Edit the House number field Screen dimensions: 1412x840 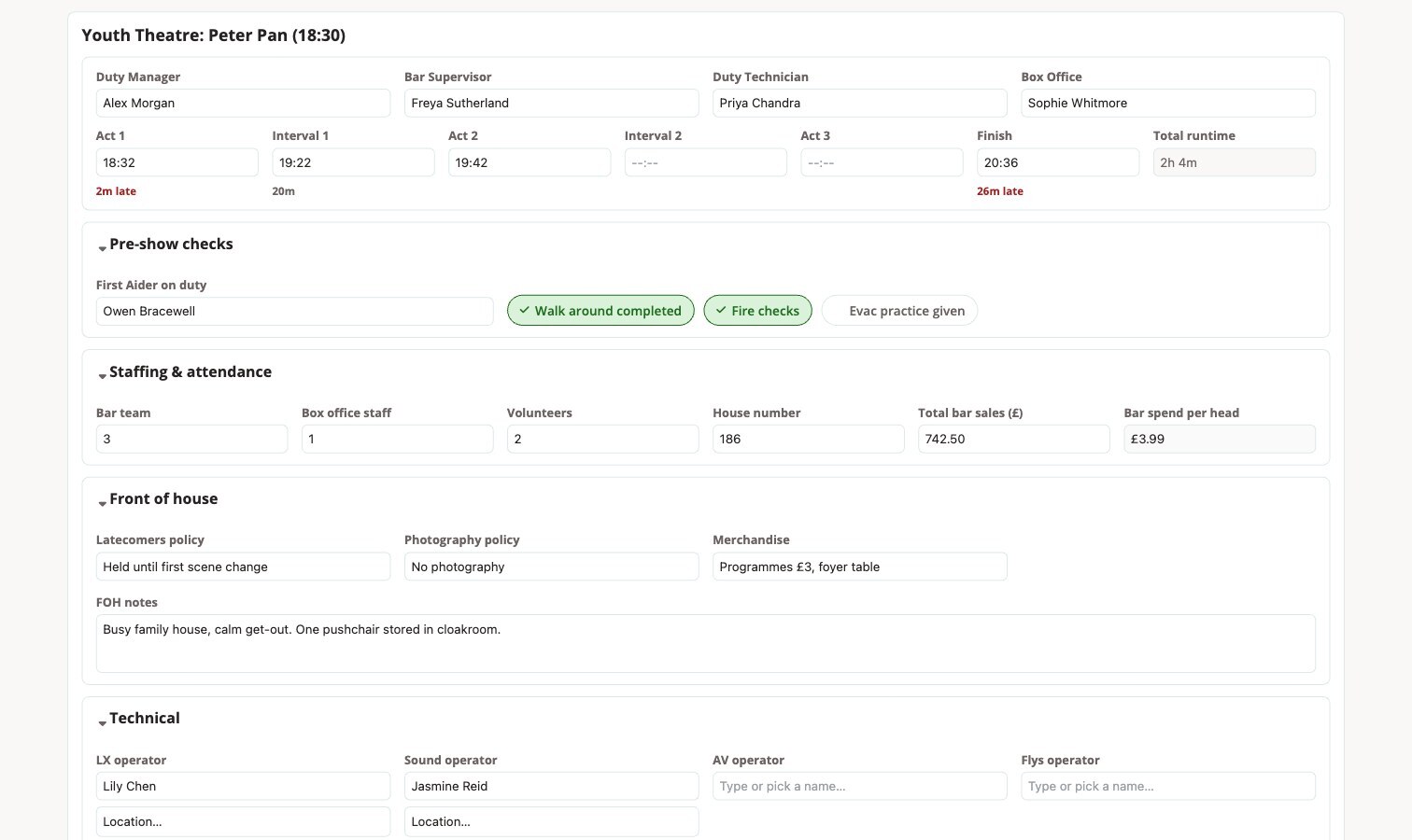coord(808,439)
